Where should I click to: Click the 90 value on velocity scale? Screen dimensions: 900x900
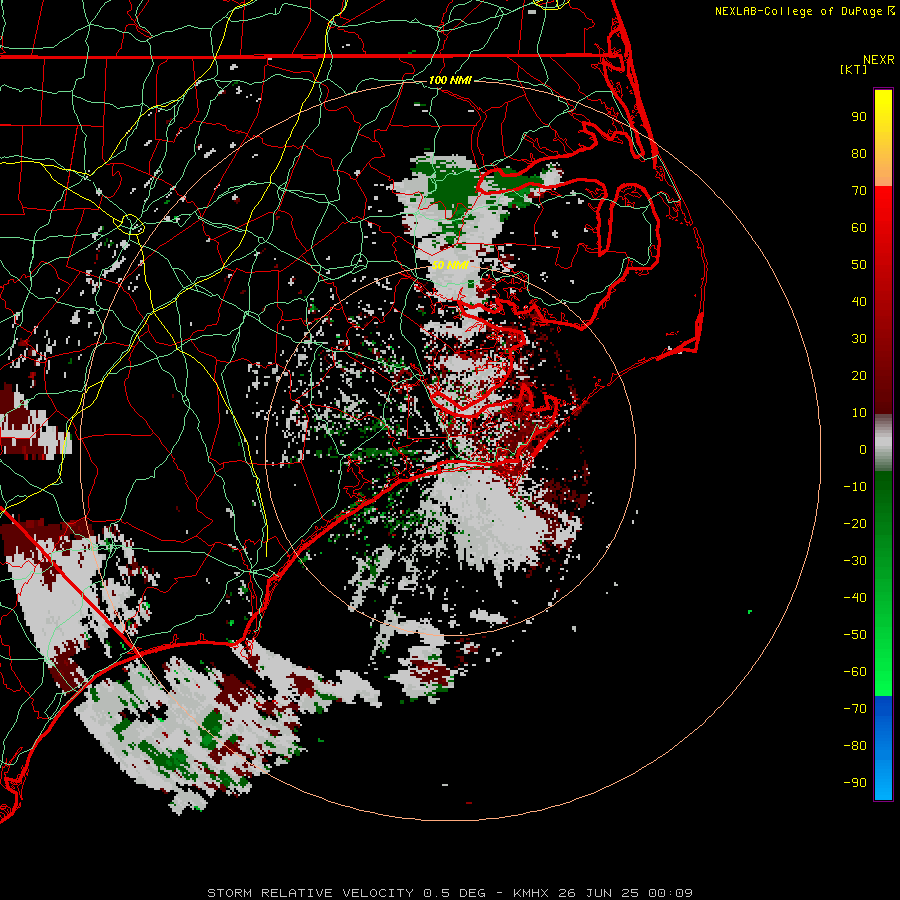859,117
